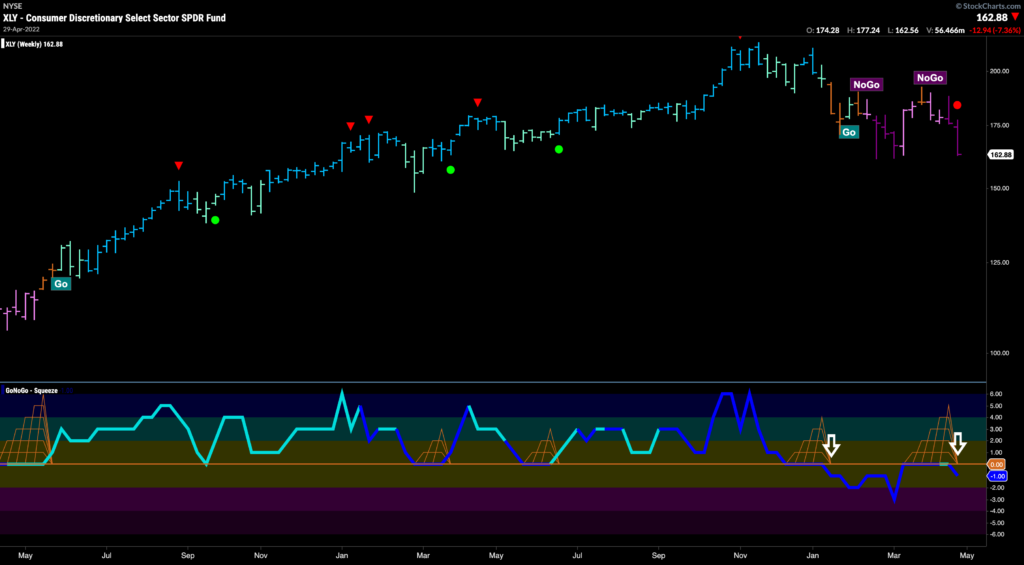Click the chart title XLY - Consumer Discretionary Select Sector SPDR Fund

coord(114,18)
